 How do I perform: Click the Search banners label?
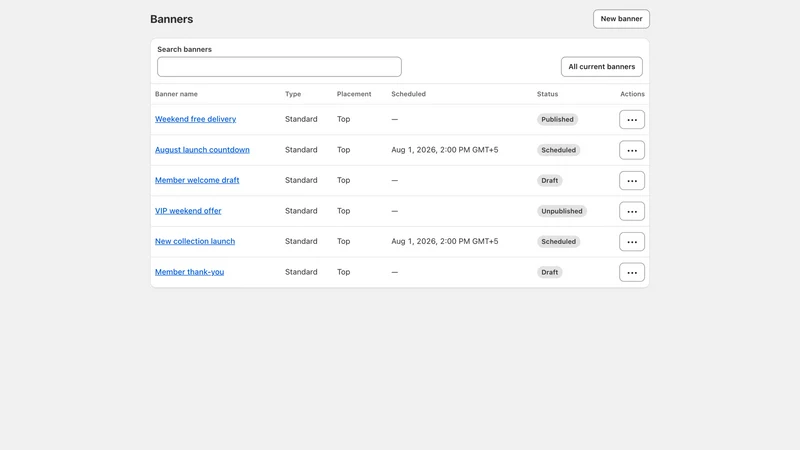[x=184, y=49]
